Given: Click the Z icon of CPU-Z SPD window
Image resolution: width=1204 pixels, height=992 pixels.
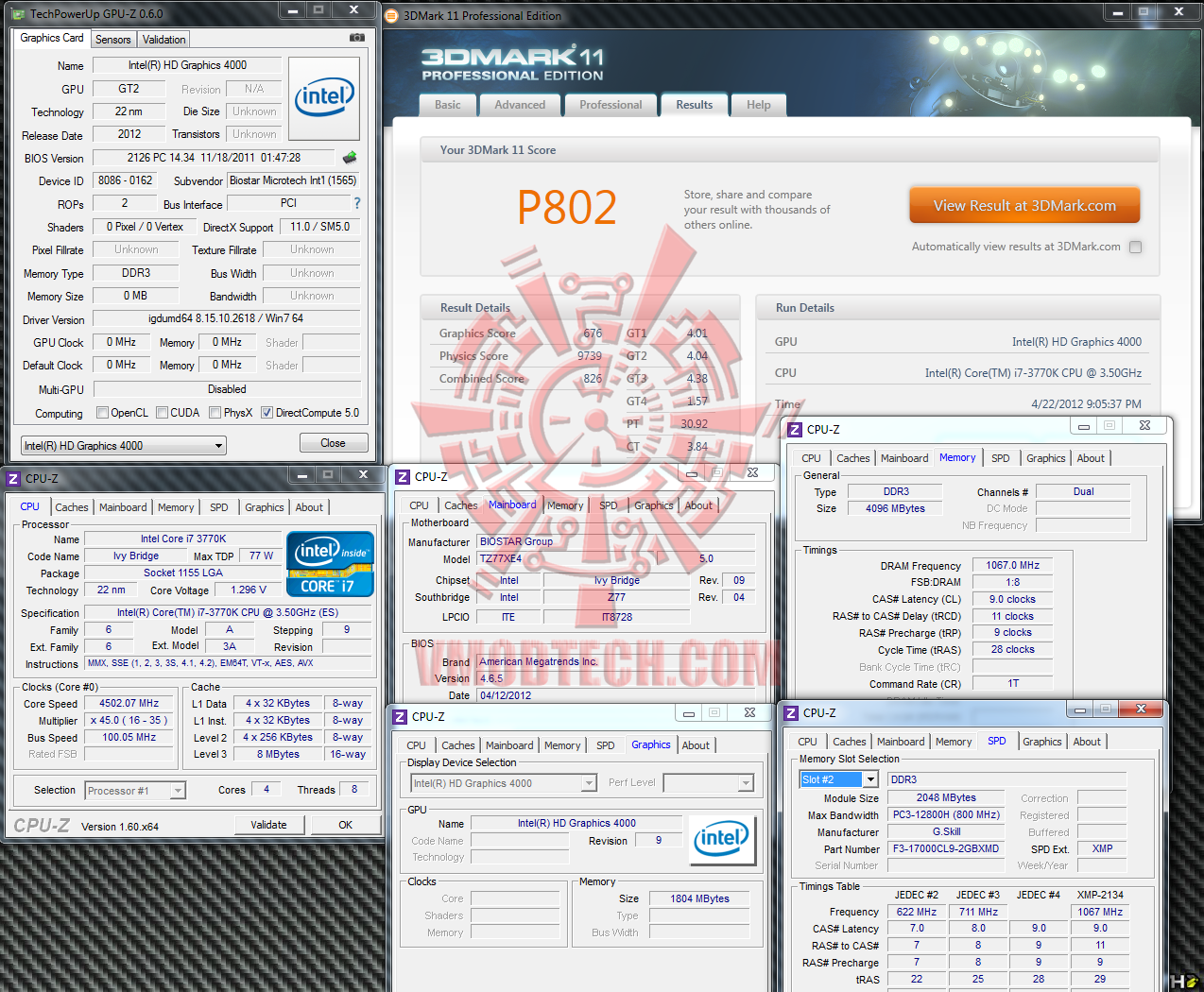Looking at the screenshot, I should [x=791, y=712].
